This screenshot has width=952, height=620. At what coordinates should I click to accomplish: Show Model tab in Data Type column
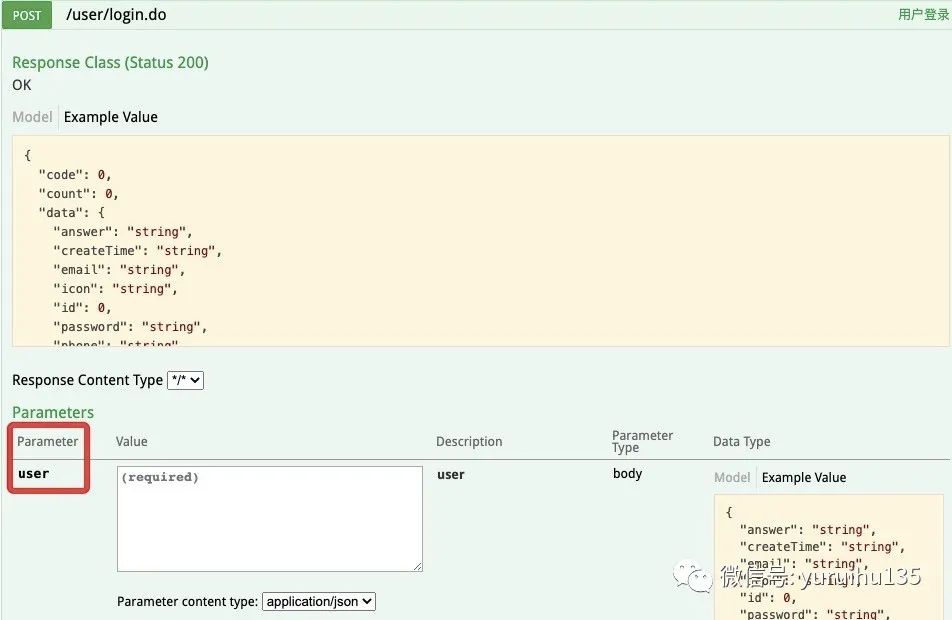(732, 477)
